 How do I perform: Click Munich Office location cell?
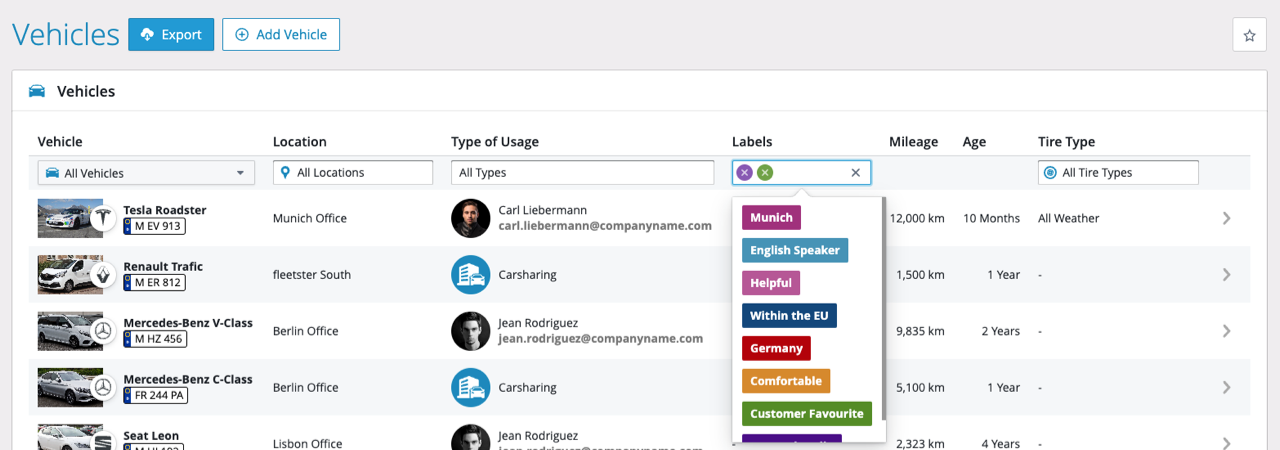tap(310, 218)
